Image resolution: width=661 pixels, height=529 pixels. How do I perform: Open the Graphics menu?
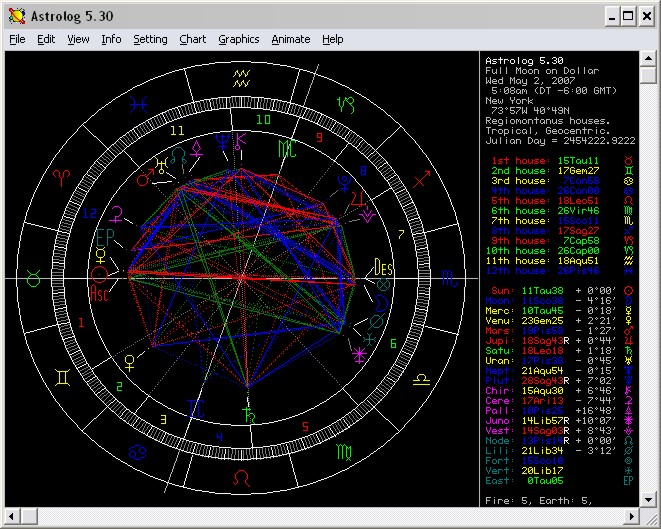238,39
